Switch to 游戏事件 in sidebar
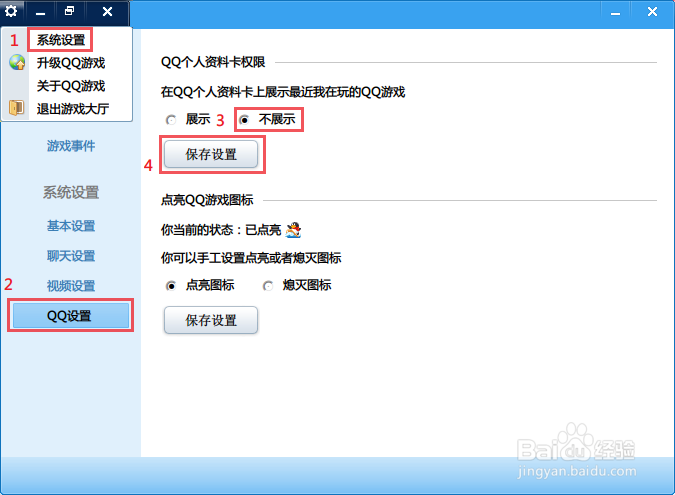This screenshot has width=675, height=495. click(x=71, y=146)
